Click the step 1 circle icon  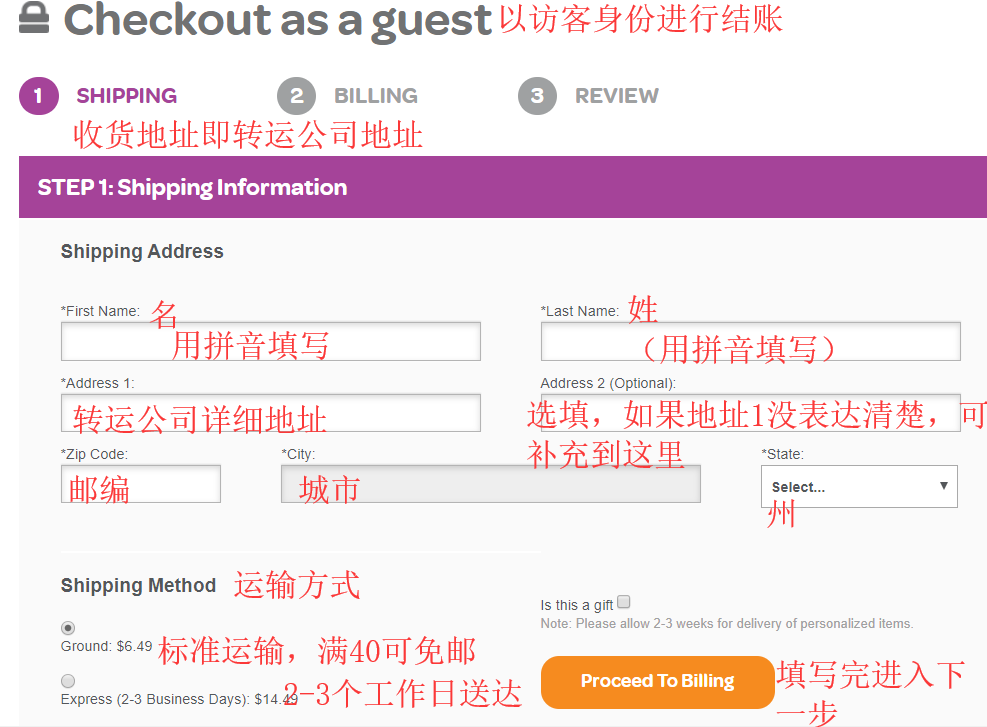(x=39, y=96)
